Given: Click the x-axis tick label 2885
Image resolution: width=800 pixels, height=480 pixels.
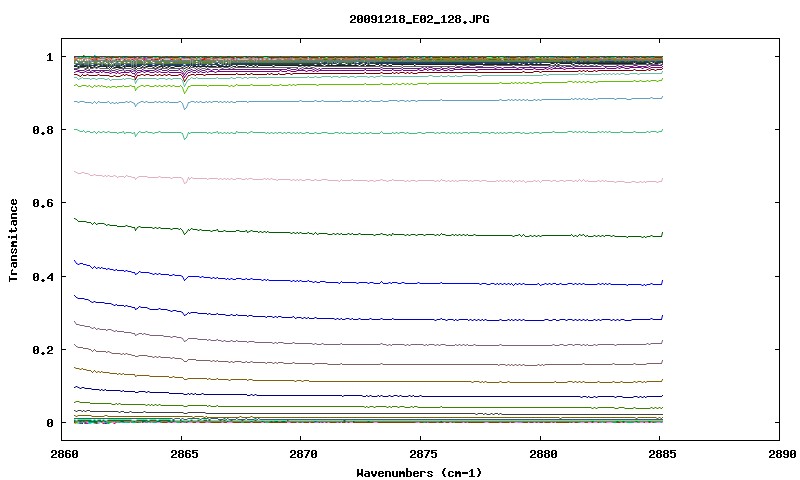Looking at the screenshot, I should (662, 454).
